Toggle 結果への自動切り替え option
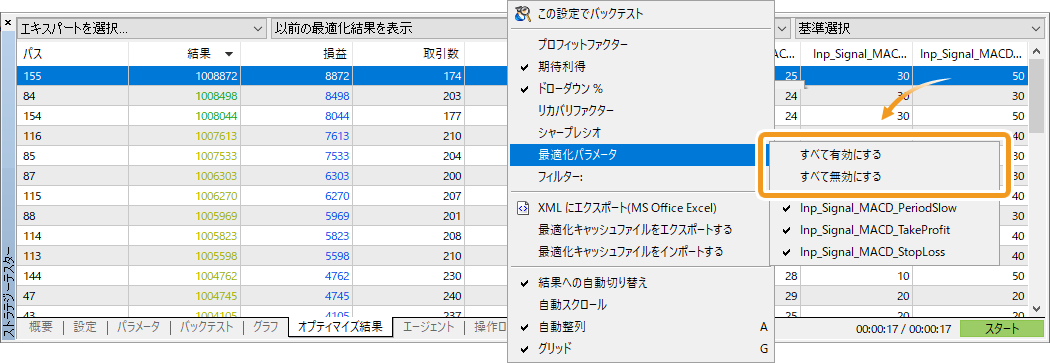This screenshot has width=1050, height=363. 523,283
